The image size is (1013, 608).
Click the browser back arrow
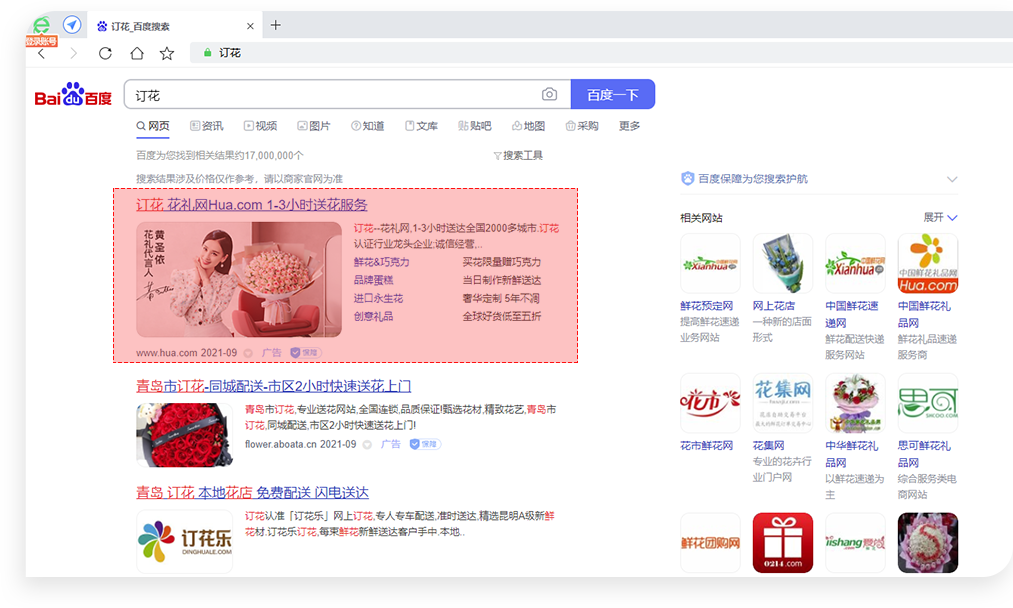[41, 54]
